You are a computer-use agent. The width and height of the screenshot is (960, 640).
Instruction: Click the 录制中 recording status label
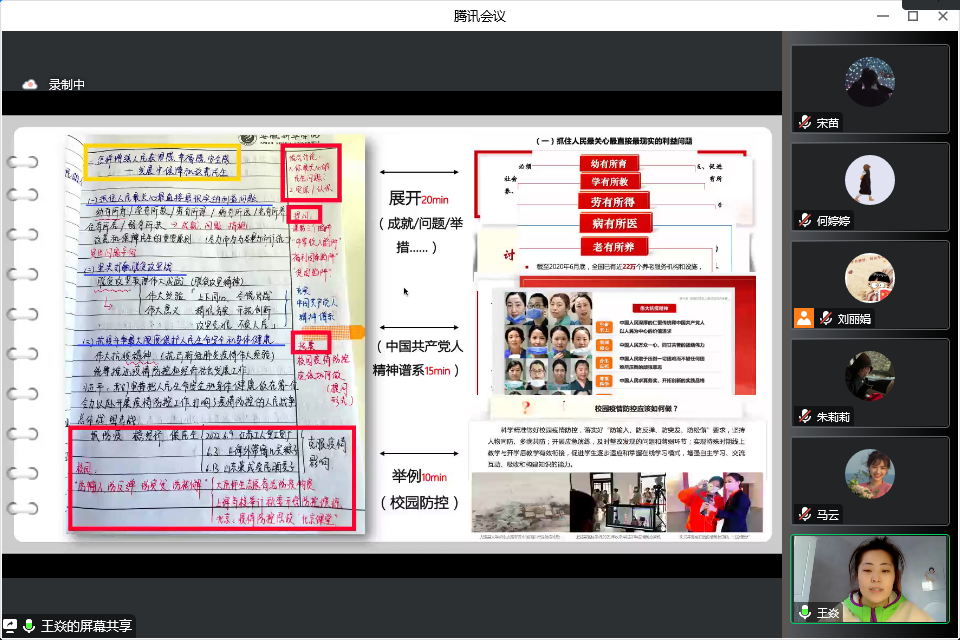point(67,85)
